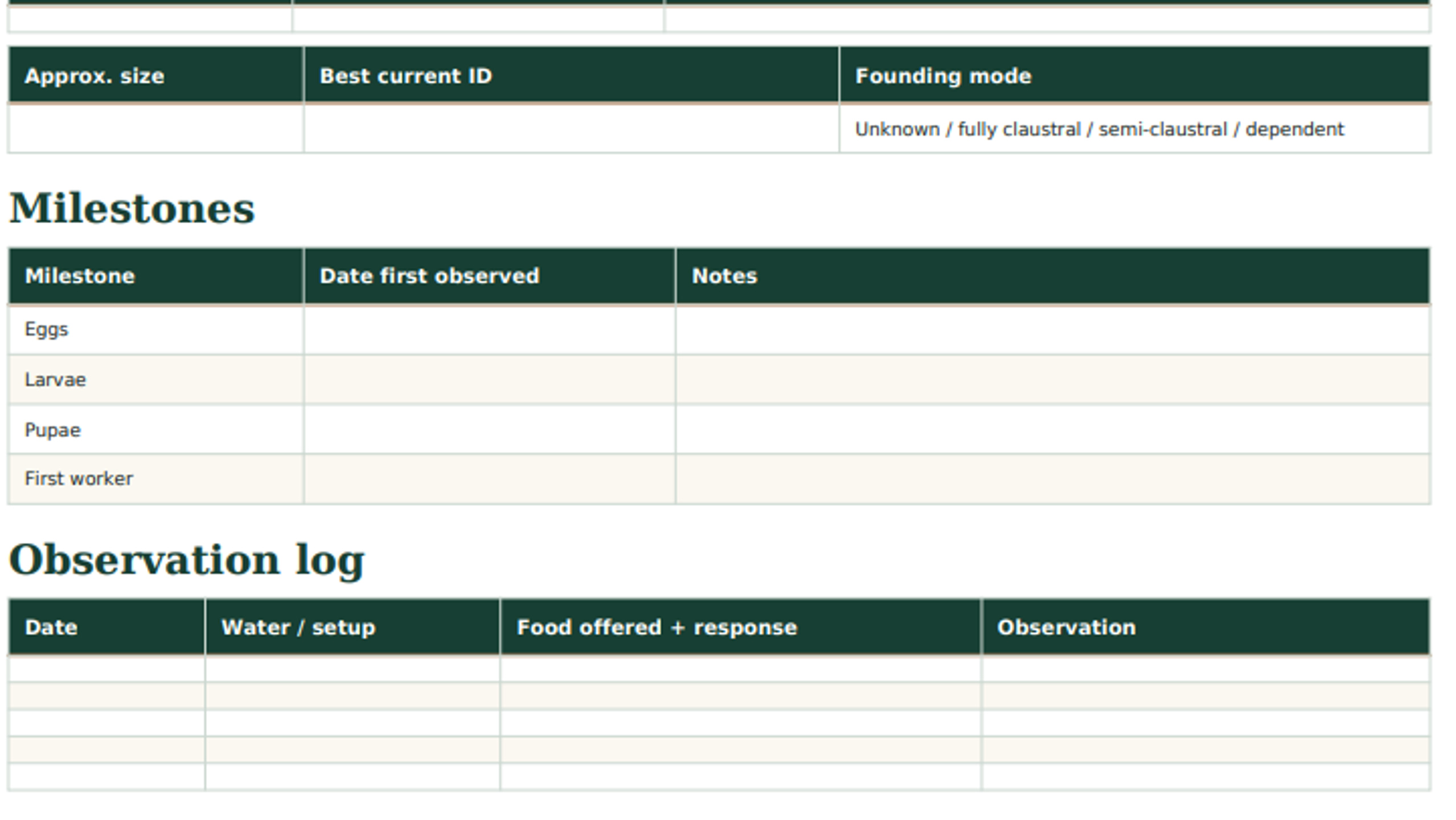Click the 'Food offered + response' header
The image size is (1456, 820).
tap(741, 627)
